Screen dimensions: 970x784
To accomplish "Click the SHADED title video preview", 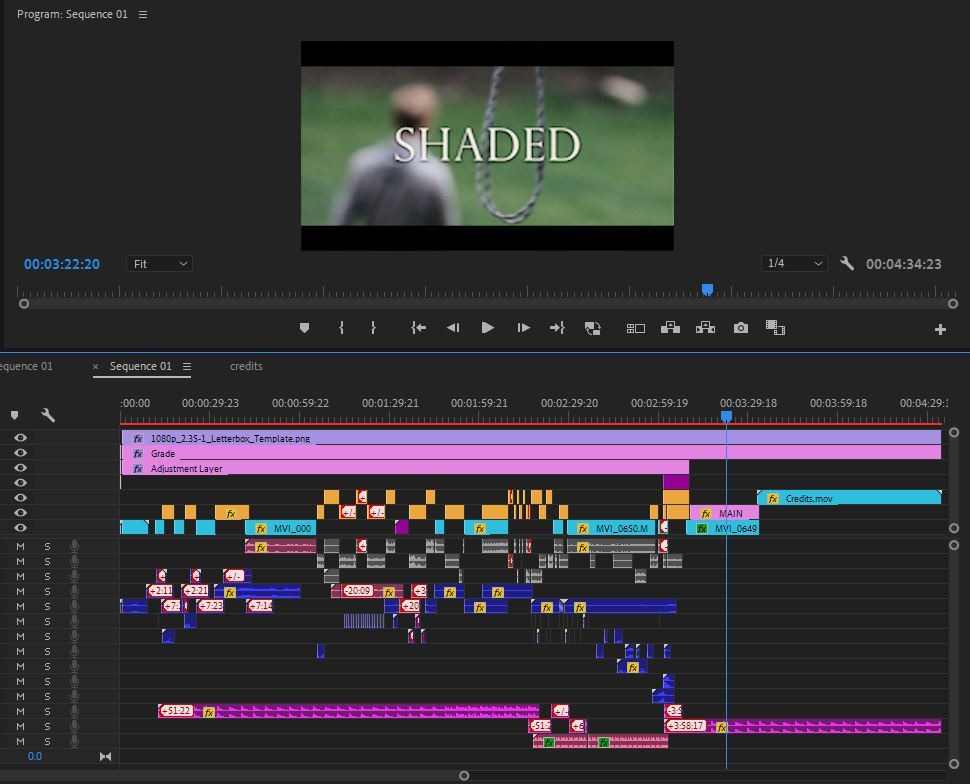I will coord(487,145).
